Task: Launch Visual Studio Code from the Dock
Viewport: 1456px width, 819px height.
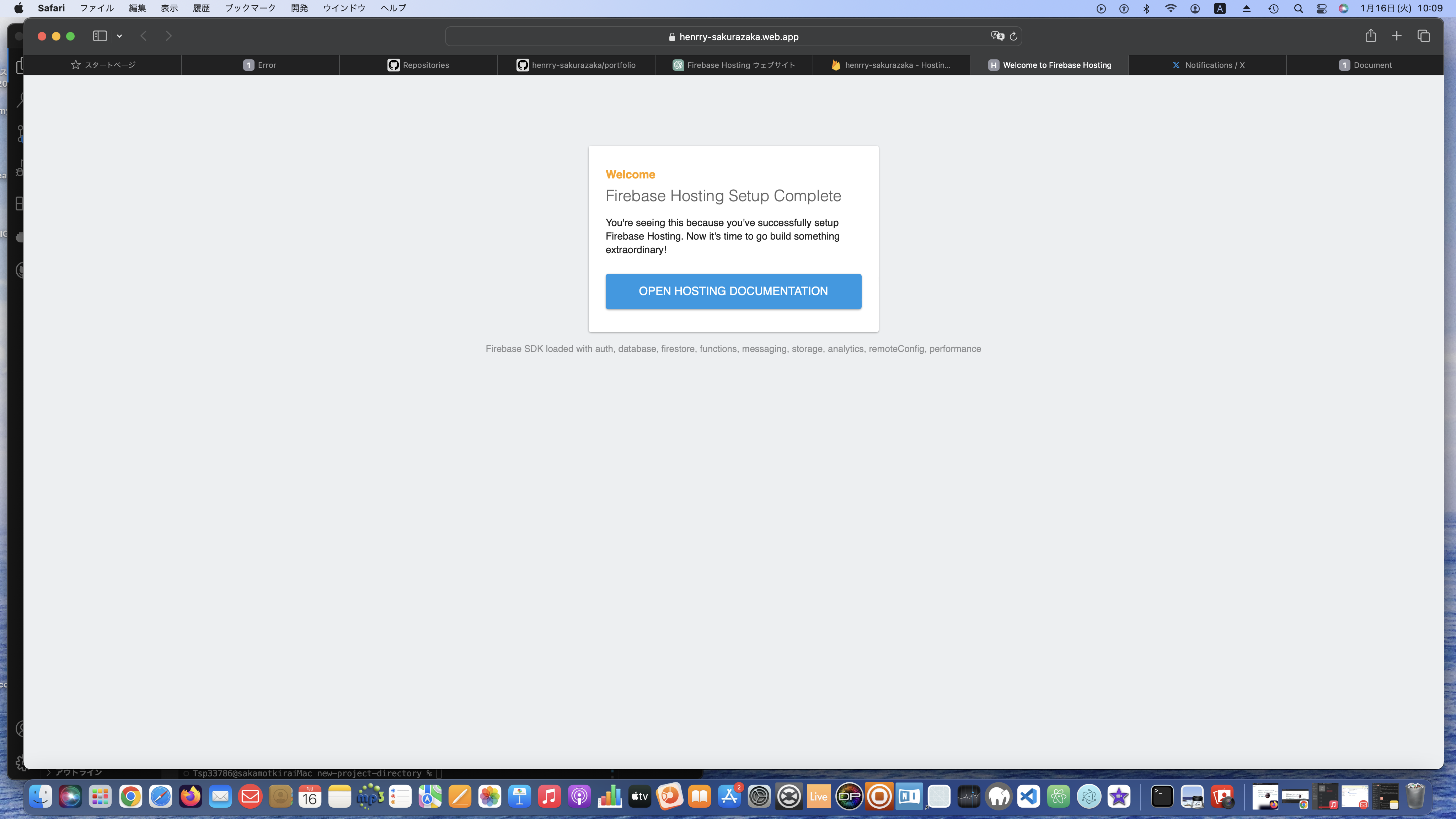Action: tap(1029, 797)
